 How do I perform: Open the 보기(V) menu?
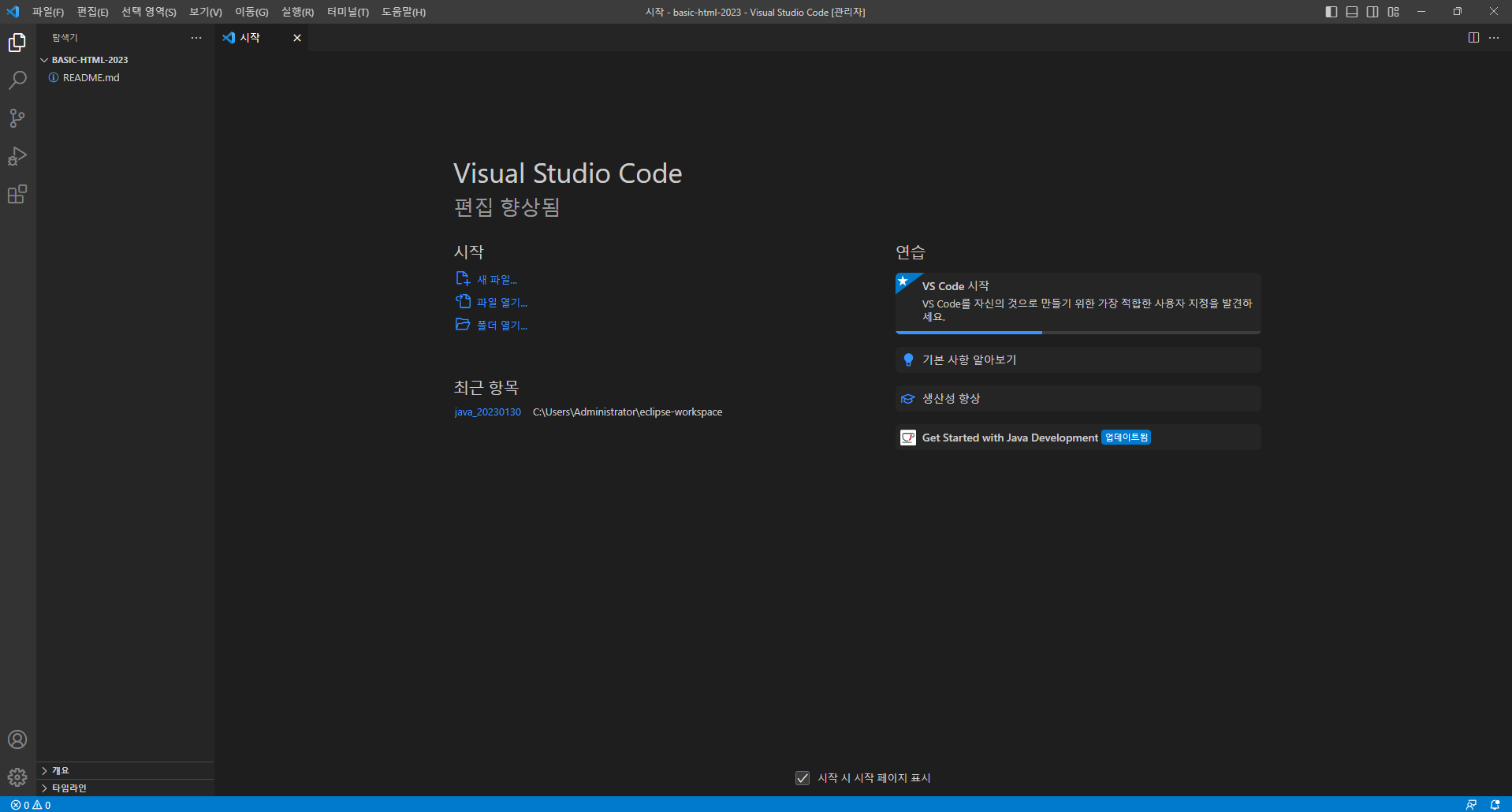[206, 12]
